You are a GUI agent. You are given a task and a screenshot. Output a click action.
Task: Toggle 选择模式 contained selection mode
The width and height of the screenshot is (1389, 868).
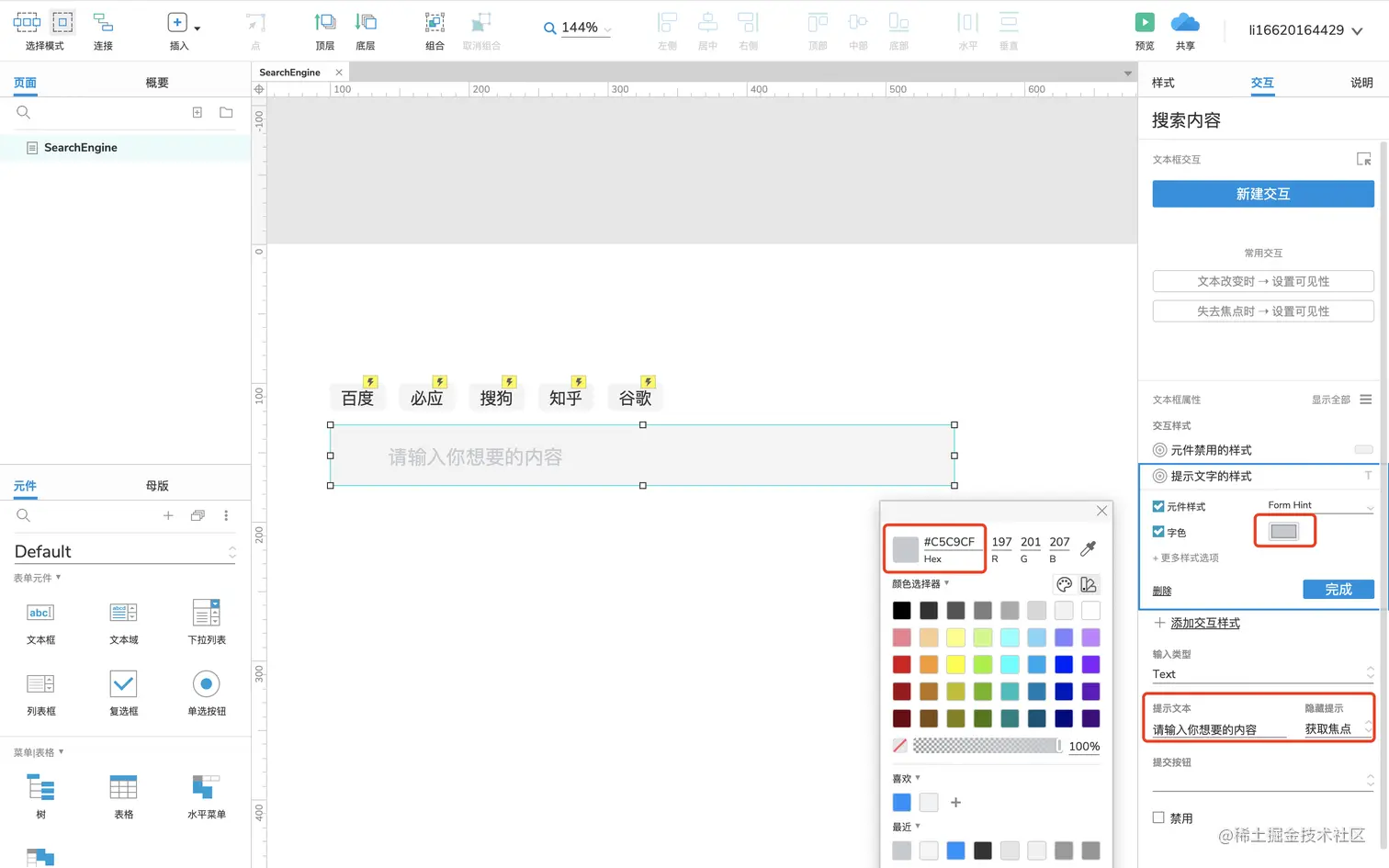click(62, 22)
